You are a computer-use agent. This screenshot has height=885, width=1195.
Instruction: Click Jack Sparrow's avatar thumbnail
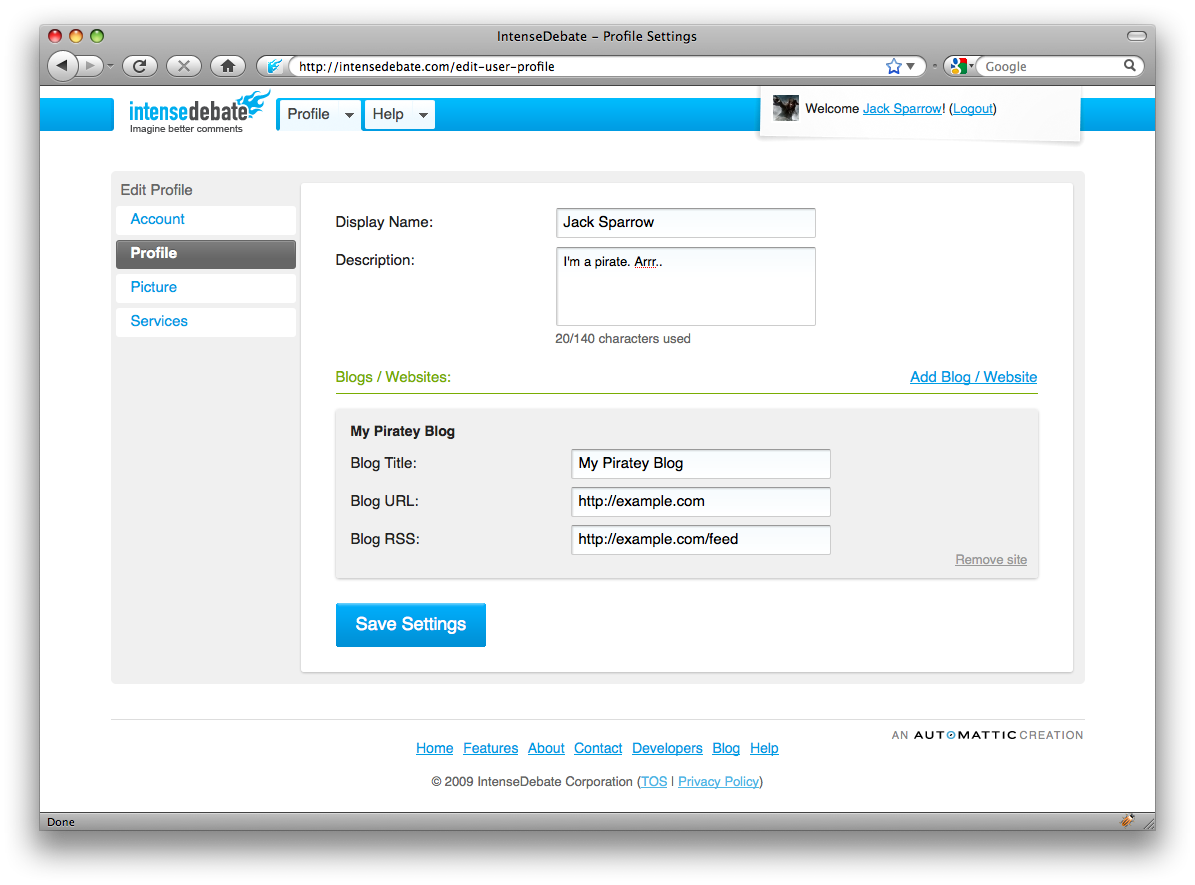tap(785, 108)
